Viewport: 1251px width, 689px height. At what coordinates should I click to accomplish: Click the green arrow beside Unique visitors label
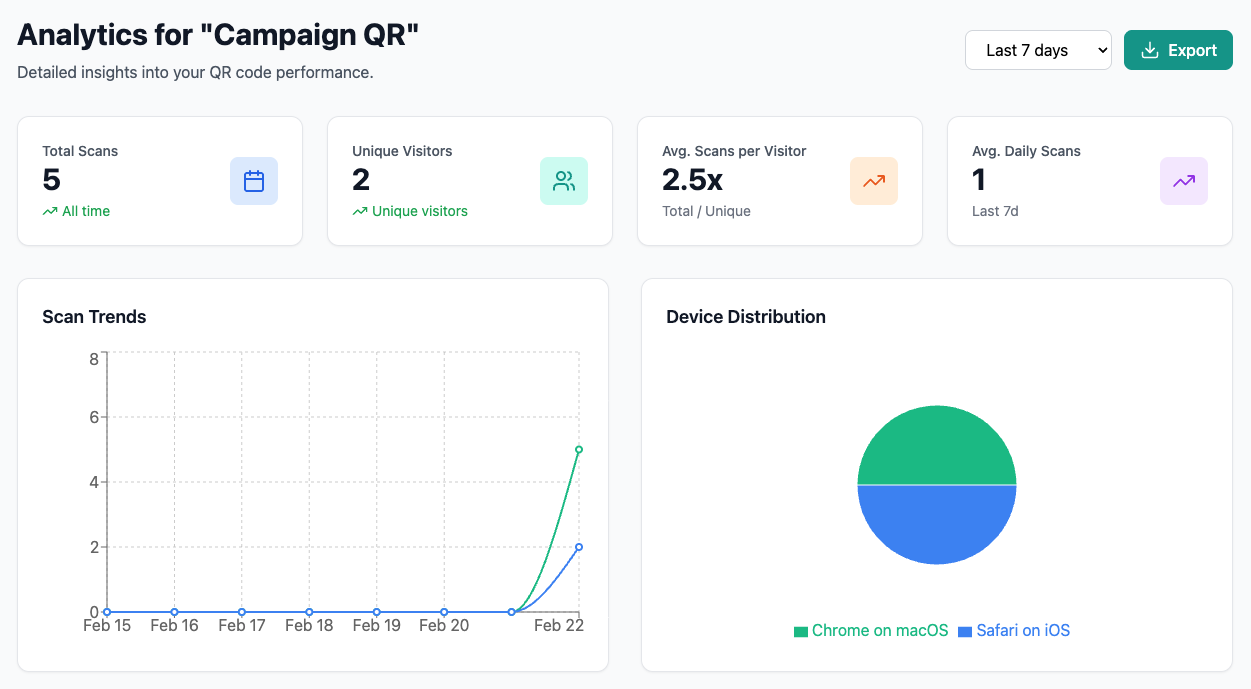358,211
